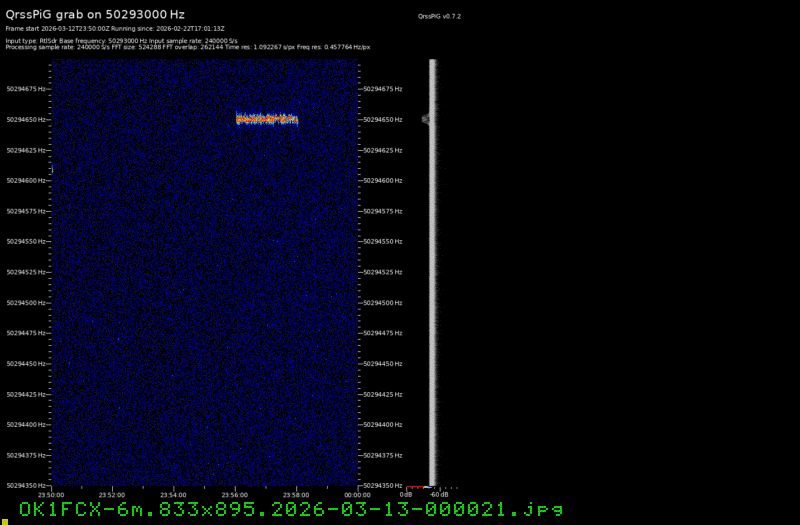Click the right-axis 50294650 Hz label

point(383,120)
